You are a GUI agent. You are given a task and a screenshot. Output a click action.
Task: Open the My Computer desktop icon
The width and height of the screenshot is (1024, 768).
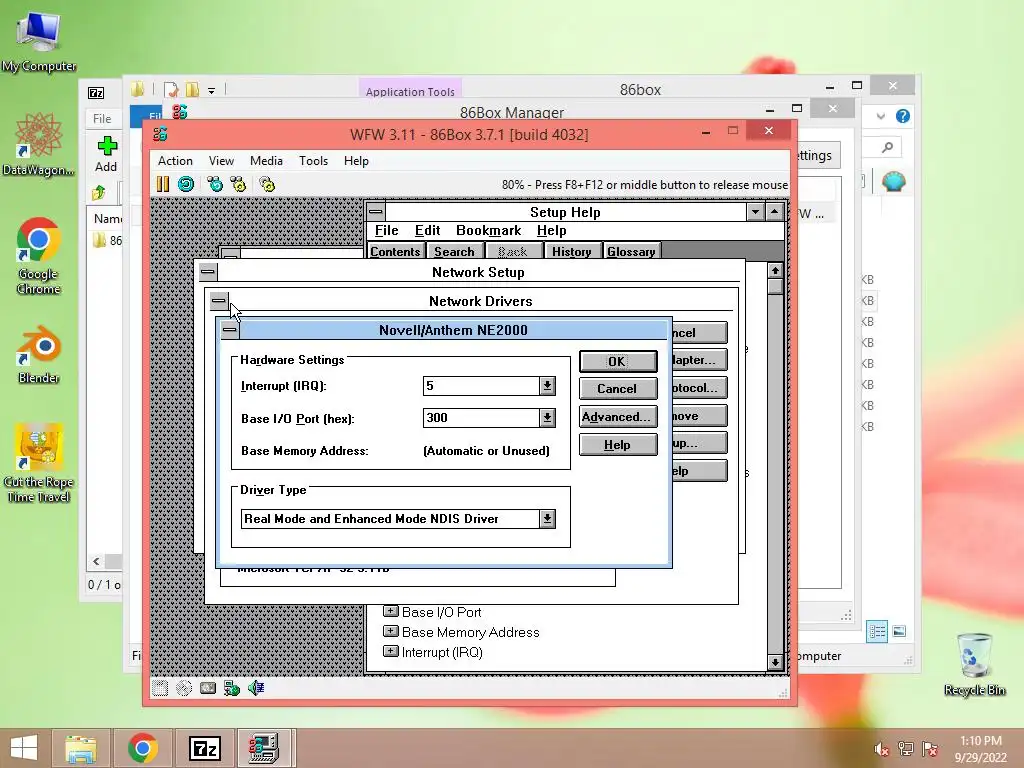pos(39,40)
